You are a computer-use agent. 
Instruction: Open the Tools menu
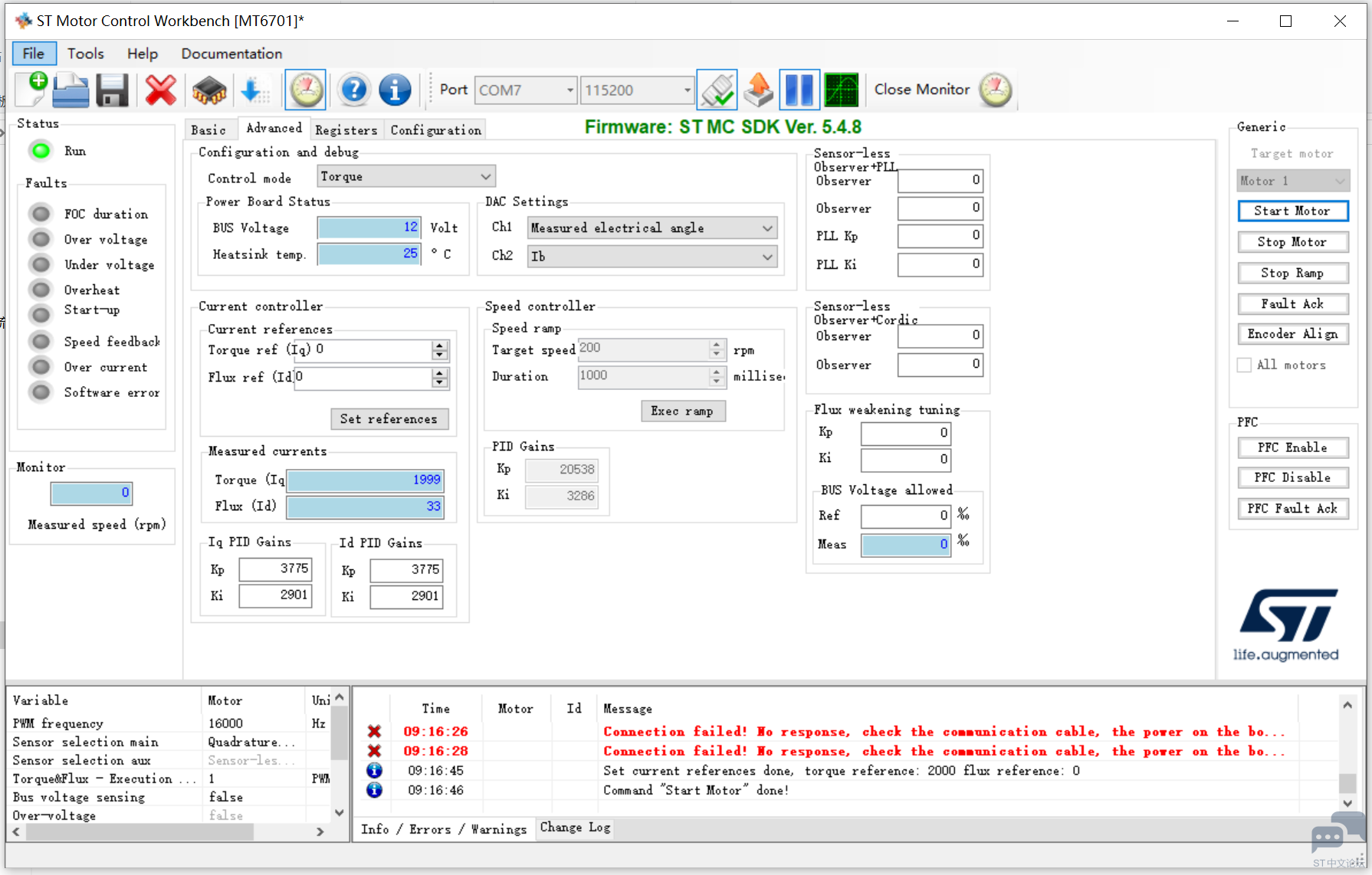[x=85, y=53]
